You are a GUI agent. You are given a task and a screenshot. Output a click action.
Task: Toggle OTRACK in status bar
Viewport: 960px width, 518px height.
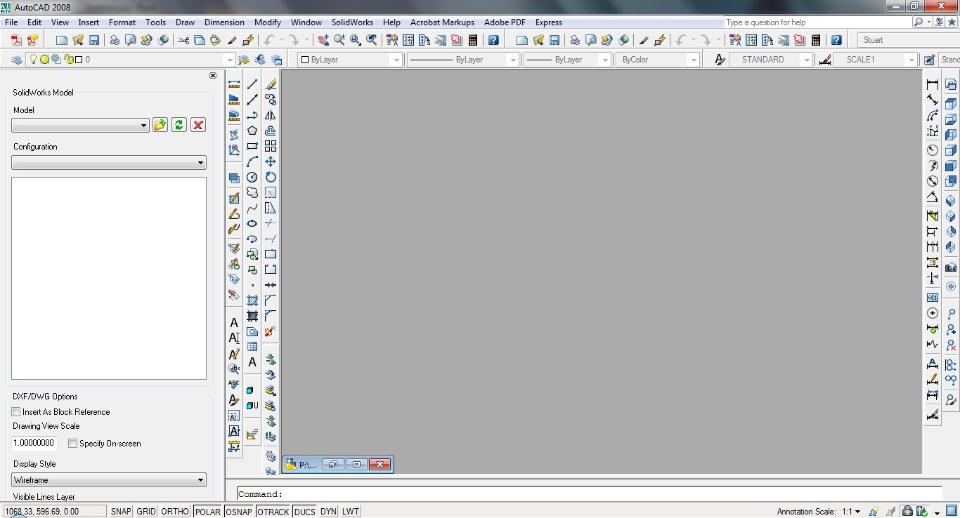pos(272,511)
